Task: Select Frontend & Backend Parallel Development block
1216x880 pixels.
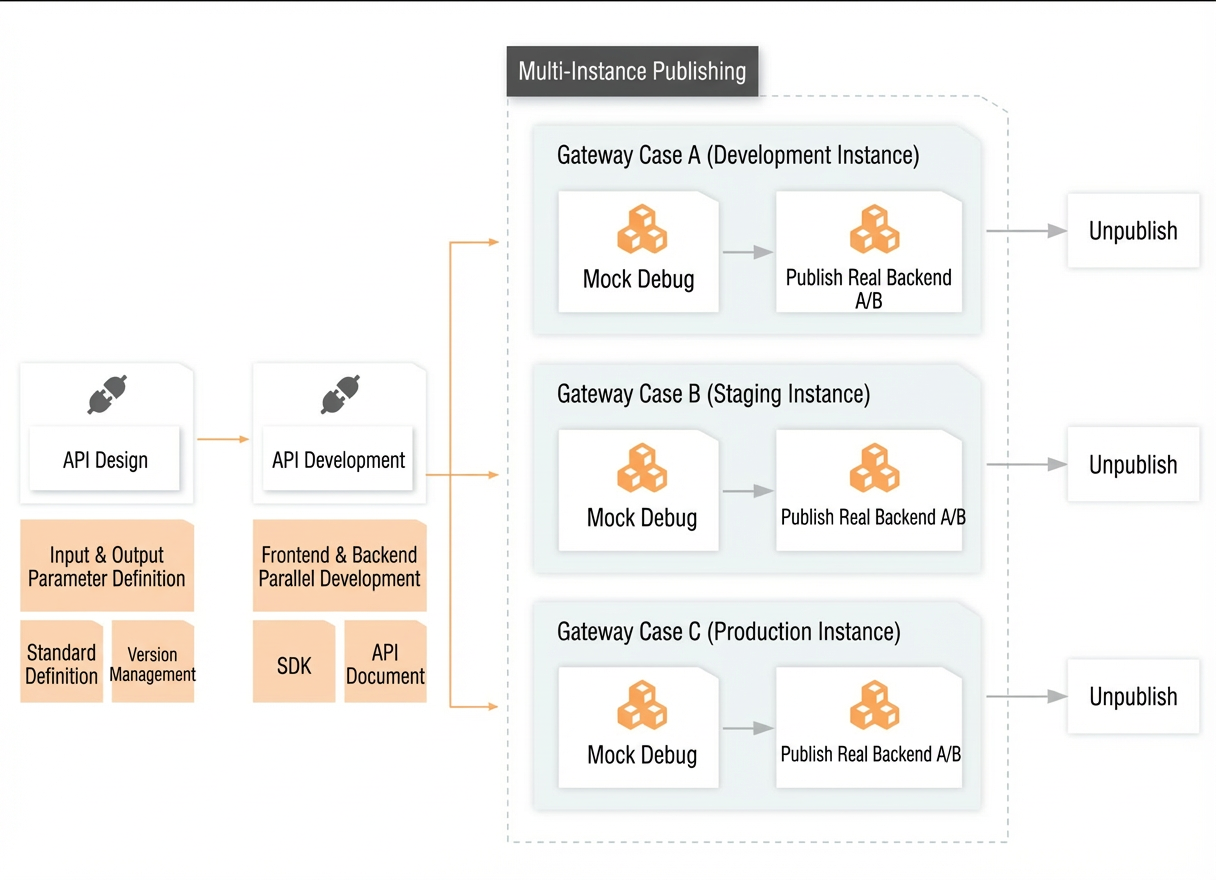Action: tap(340, 566)
